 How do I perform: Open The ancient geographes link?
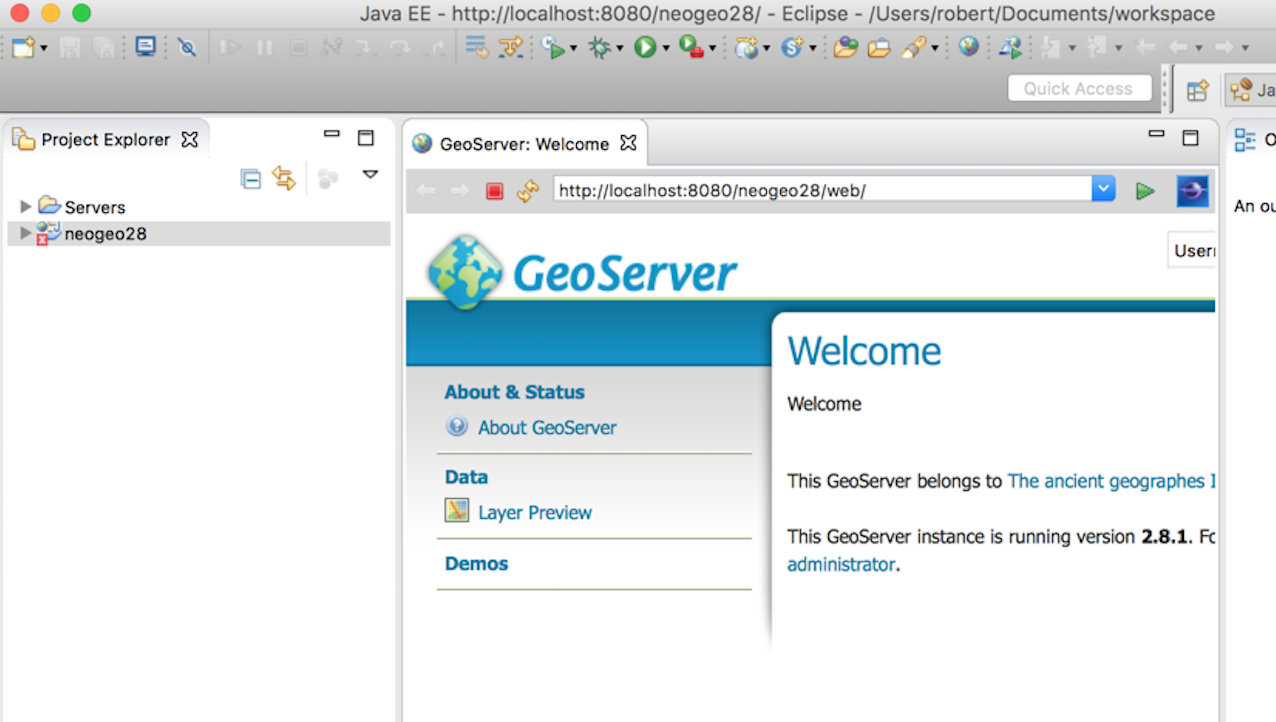[x=1112, y=481]
